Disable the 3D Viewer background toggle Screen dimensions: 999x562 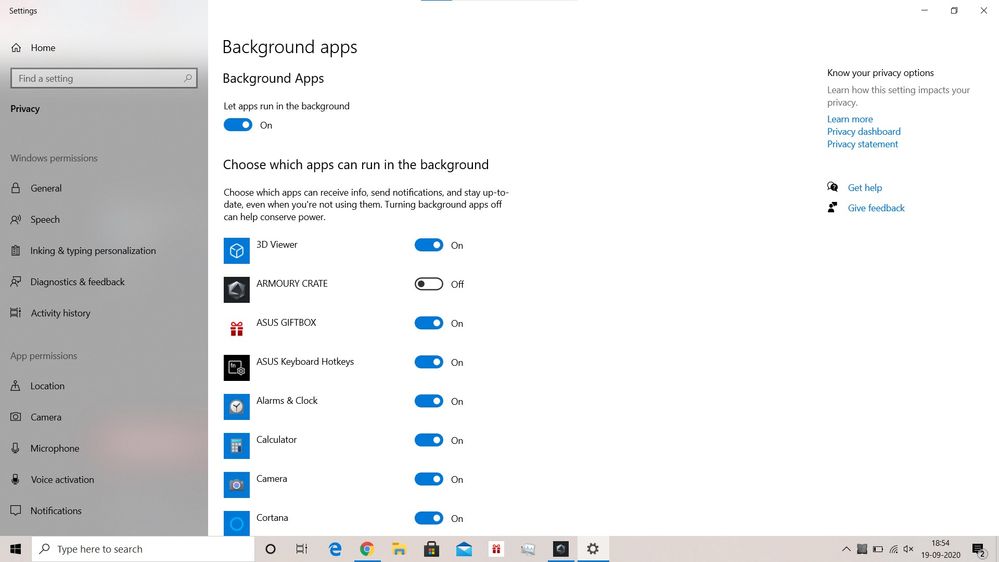(x=429, y=245)
